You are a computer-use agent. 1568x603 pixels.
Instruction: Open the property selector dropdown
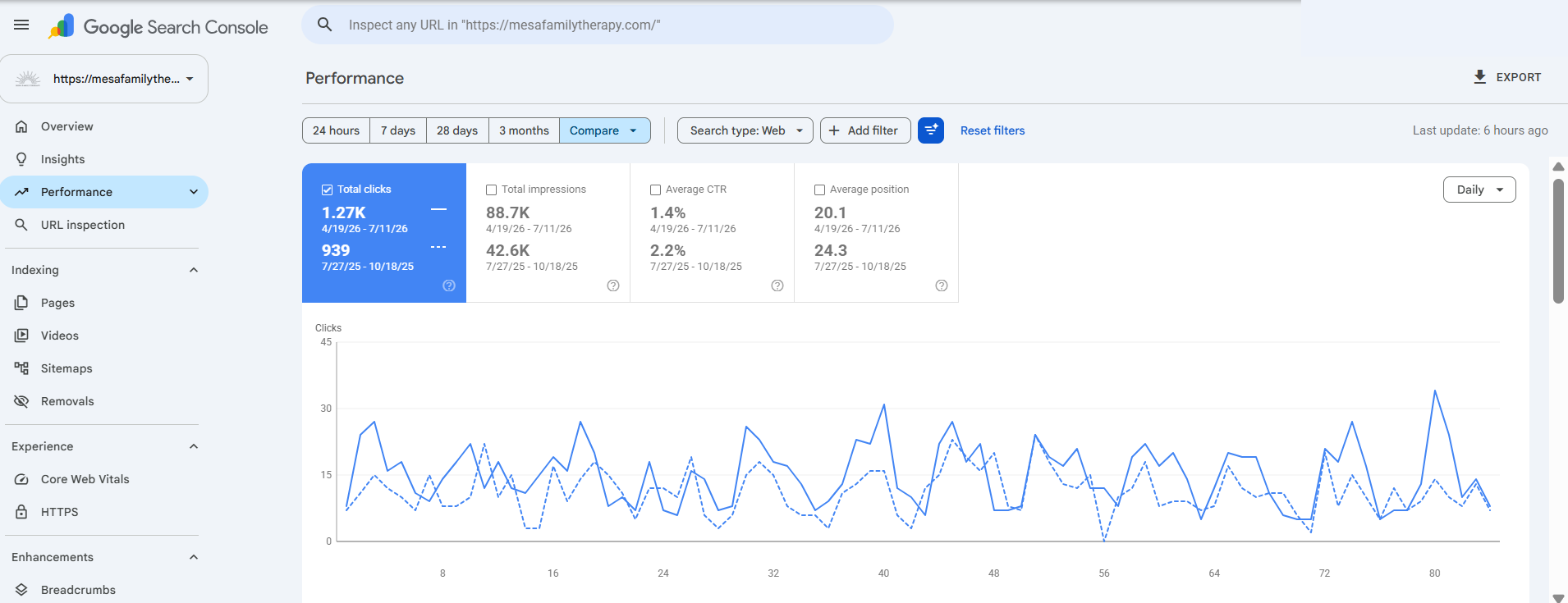click(x=104, y=79)
